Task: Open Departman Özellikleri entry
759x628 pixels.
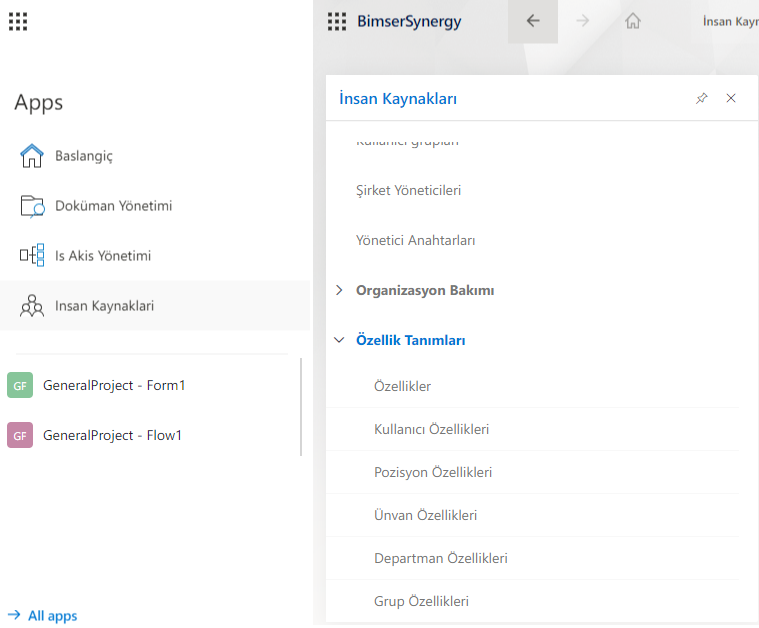Action: coord(440,558)
